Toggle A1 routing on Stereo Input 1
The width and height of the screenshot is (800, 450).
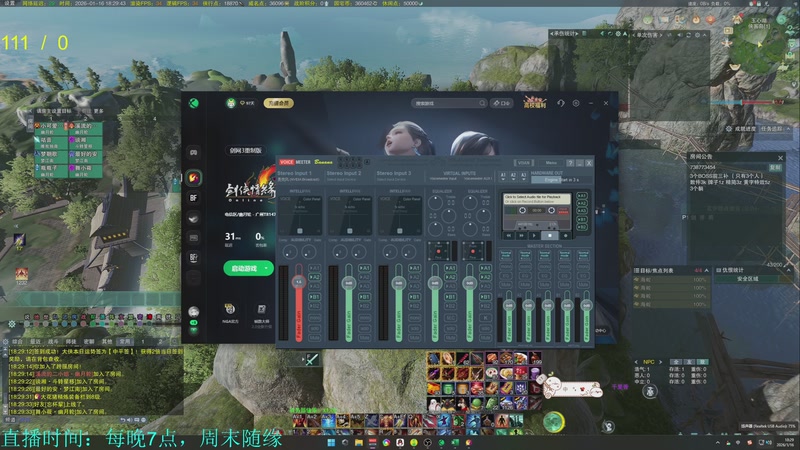click(314, 268)
